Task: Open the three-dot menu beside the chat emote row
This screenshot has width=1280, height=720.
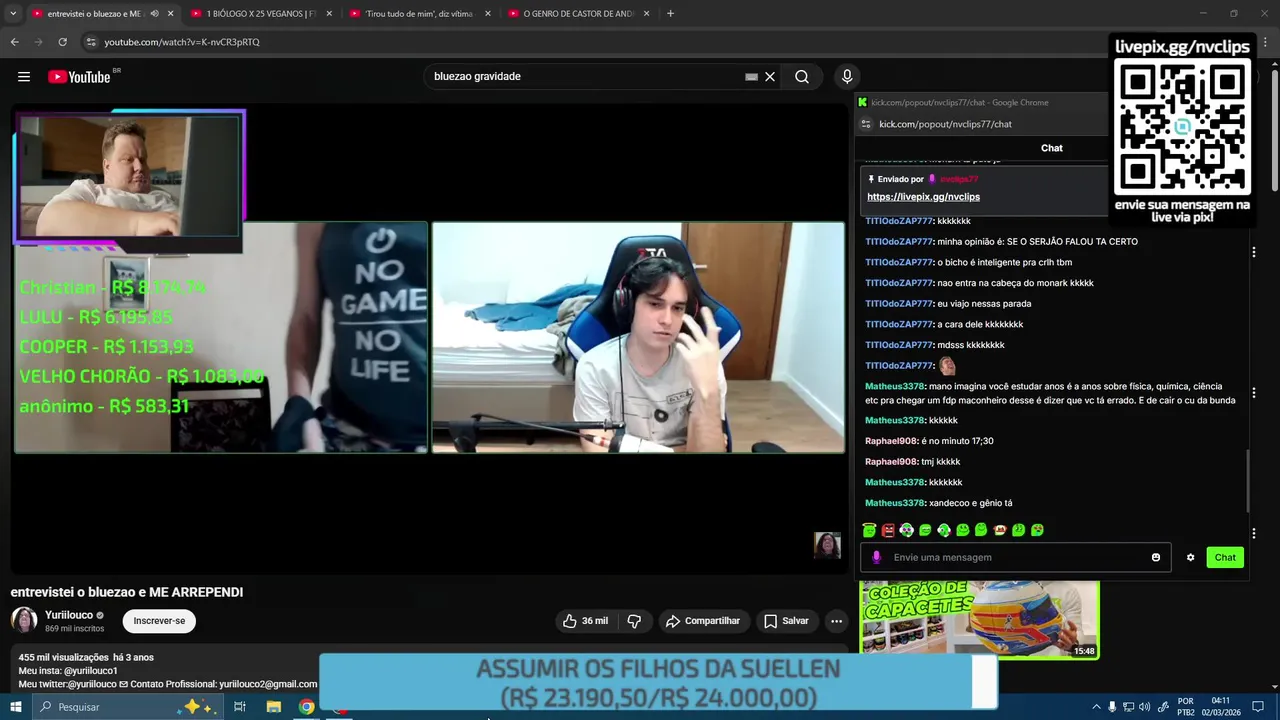Action: tap(1253, 533)
